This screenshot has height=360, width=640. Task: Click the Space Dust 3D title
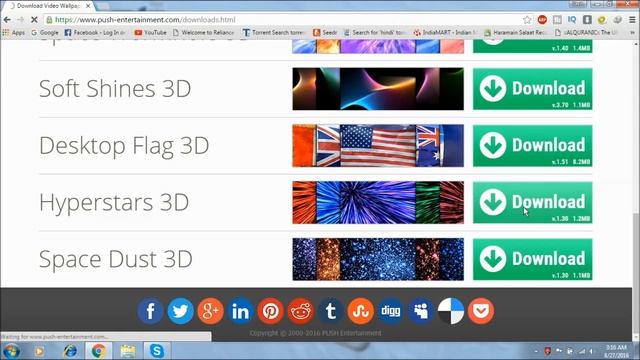[116, 259]
